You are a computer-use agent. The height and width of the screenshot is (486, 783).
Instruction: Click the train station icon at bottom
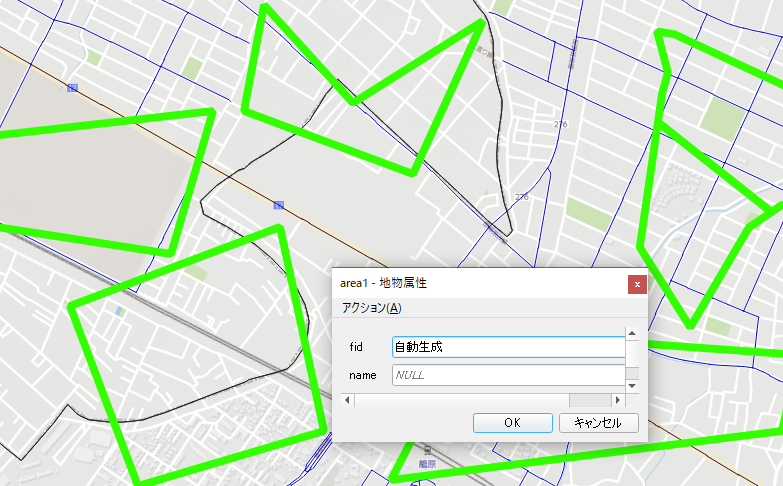(427, 450)
